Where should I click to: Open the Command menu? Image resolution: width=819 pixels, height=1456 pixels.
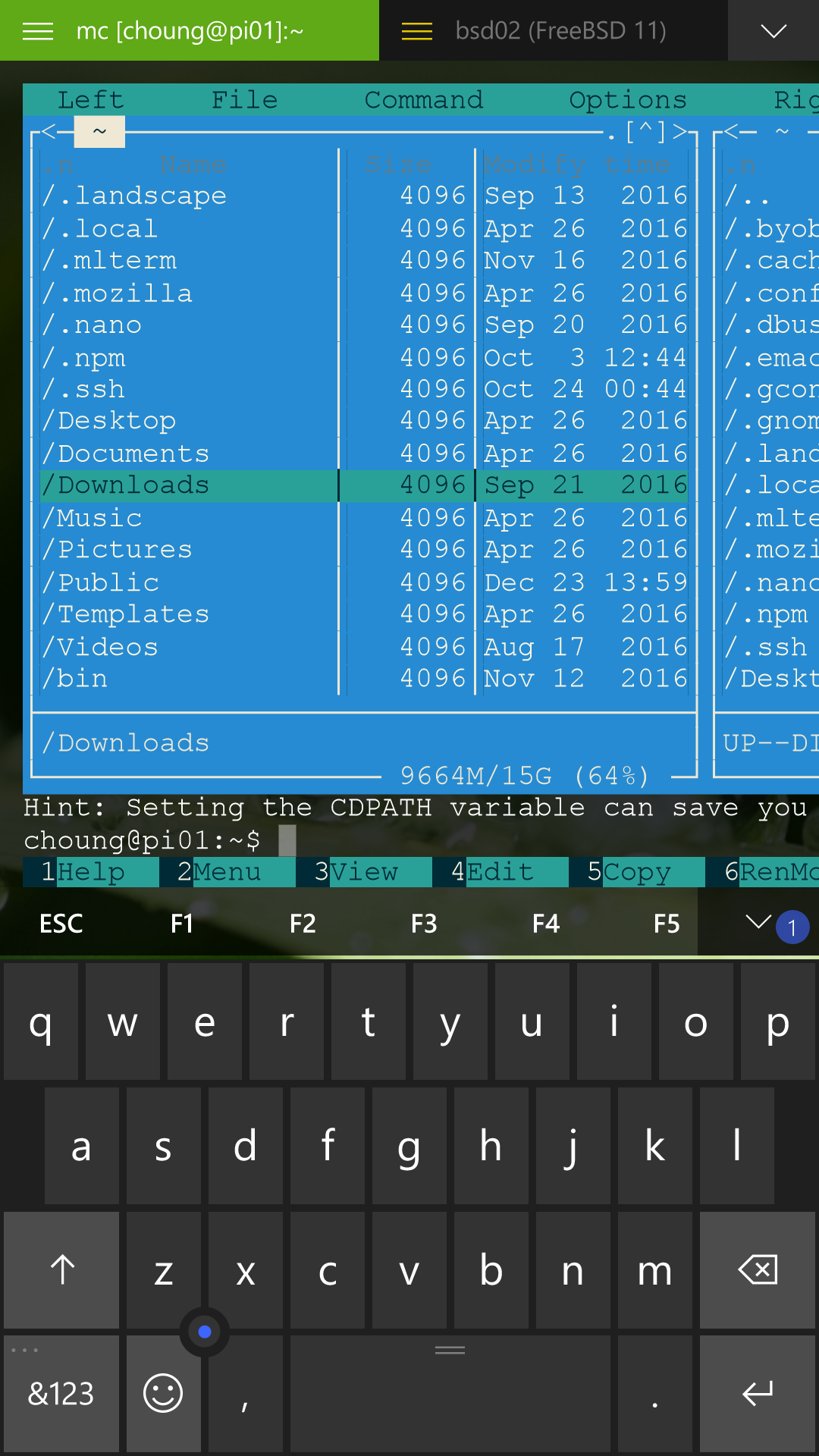pyautogui.click(x=423, y=100)
